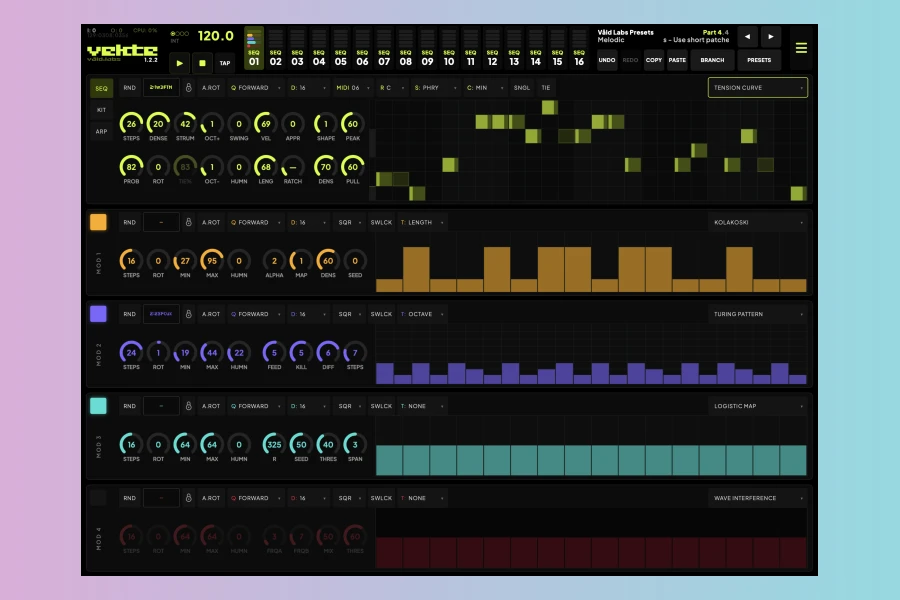
Task: Toggle the TIE button
Action: (x=546, y=88)
